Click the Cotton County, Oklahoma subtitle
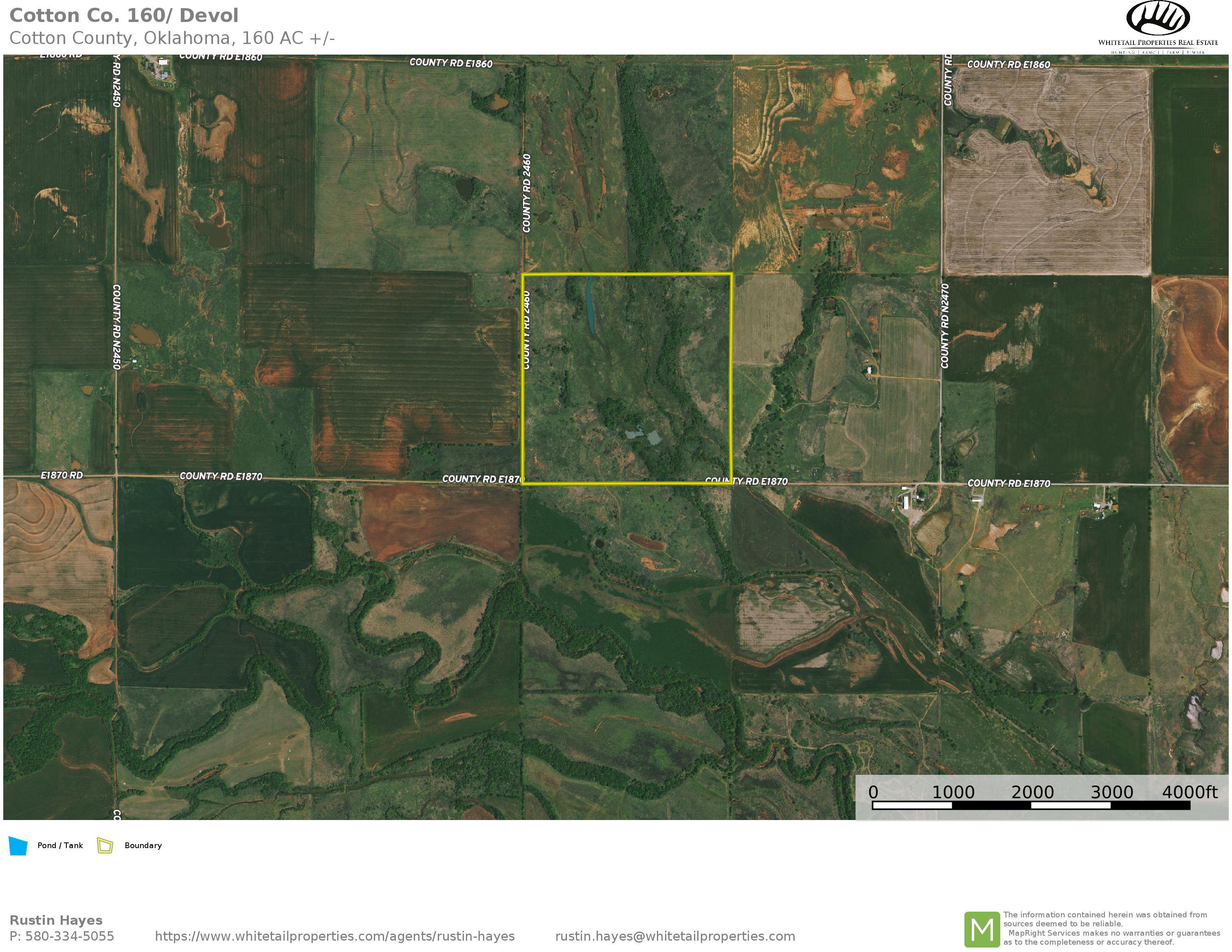Viewport: 1232px width, 952px height. click(172, 38)
